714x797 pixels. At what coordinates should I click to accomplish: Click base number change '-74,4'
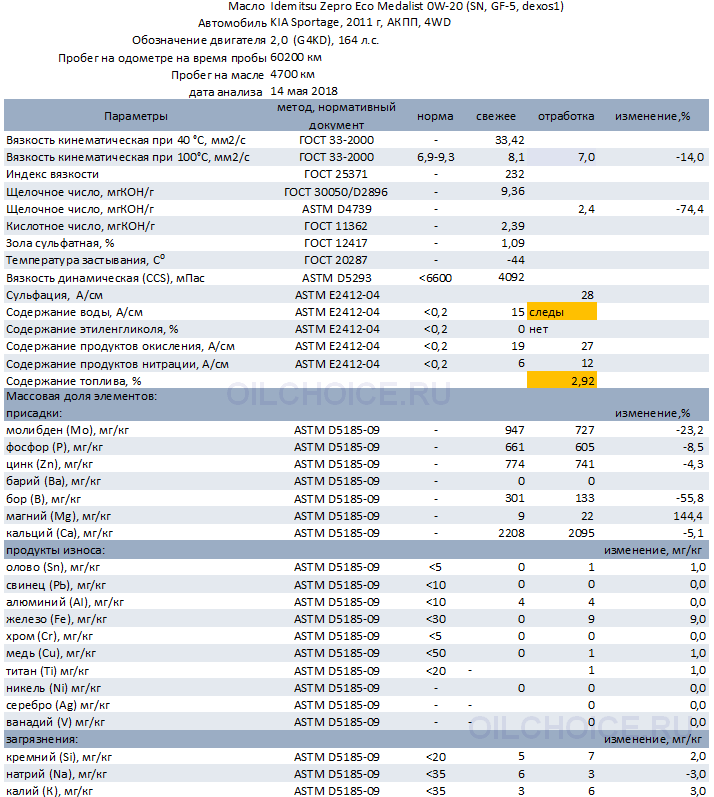click(x=690, y=209)
